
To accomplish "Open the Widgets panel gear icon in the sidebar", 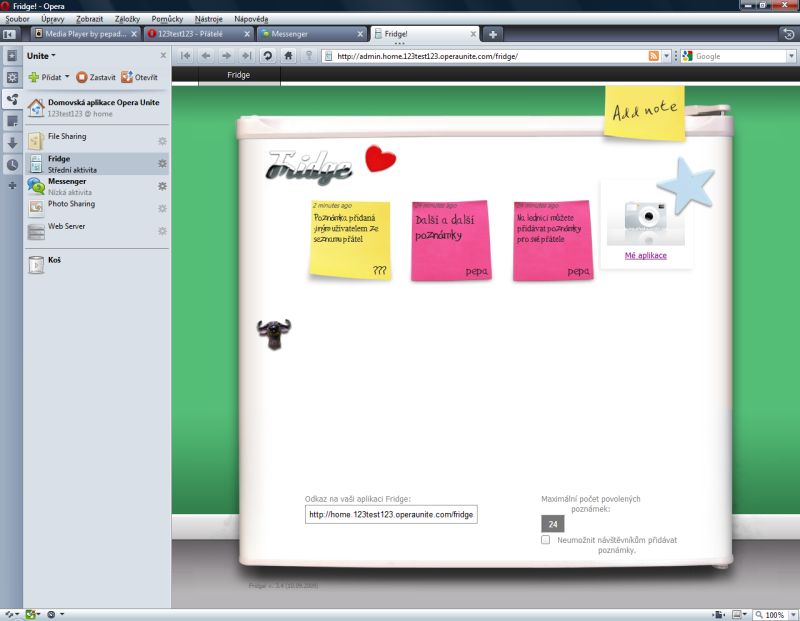I will pyautogui.click(x=12, y=78).
